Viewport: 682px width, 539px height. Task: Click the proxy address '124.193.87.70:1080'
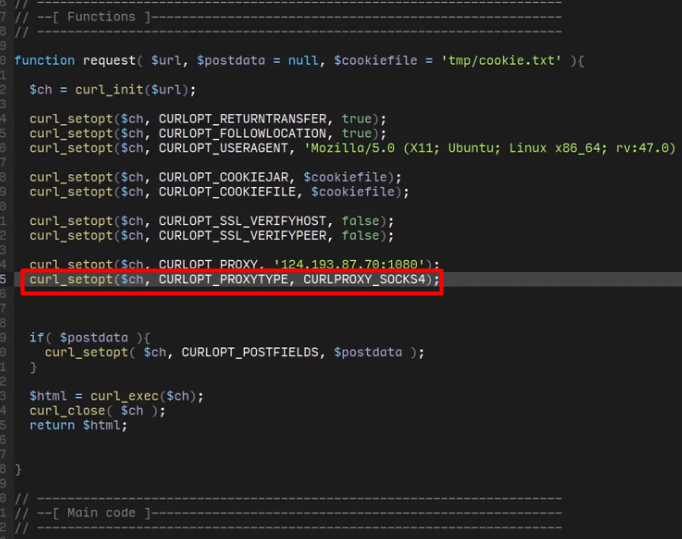(x=349, y=264)
